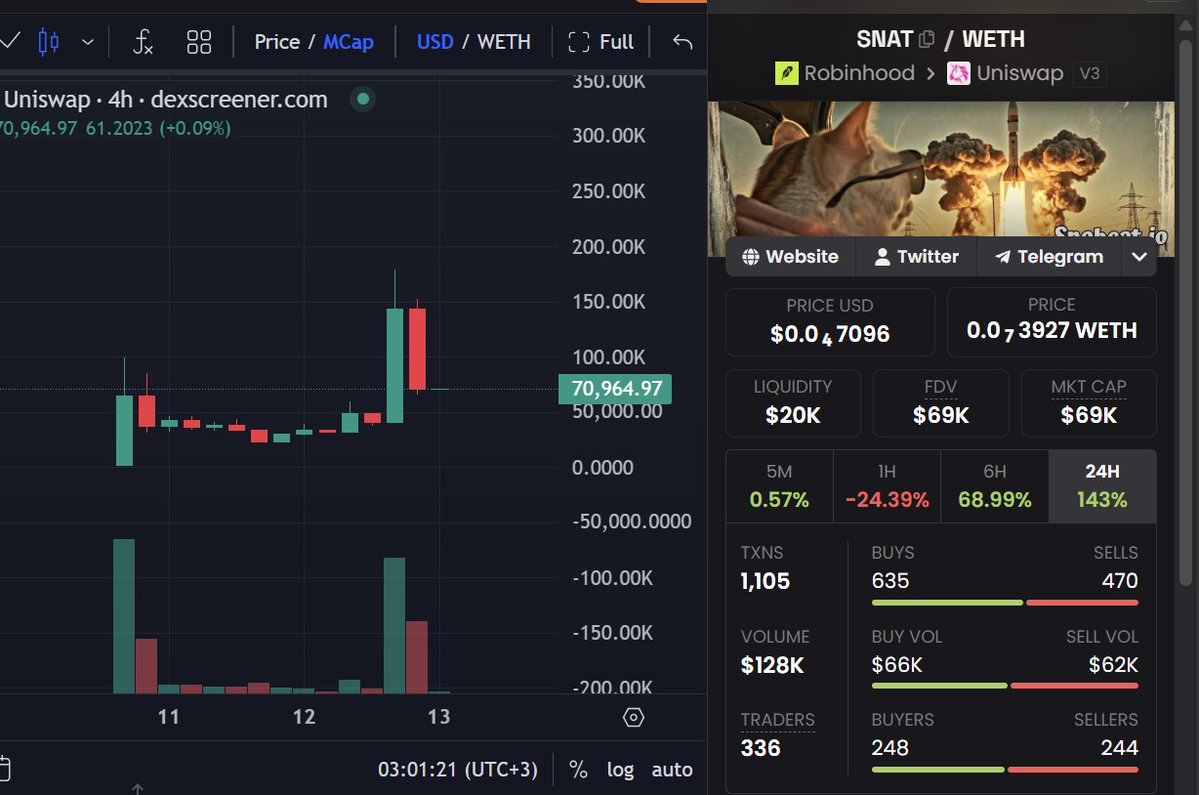Image resolution: width=1199 pixels, height=795 pixels.
Task: Click the VOLUME $128K value
Action: [772, 665]
